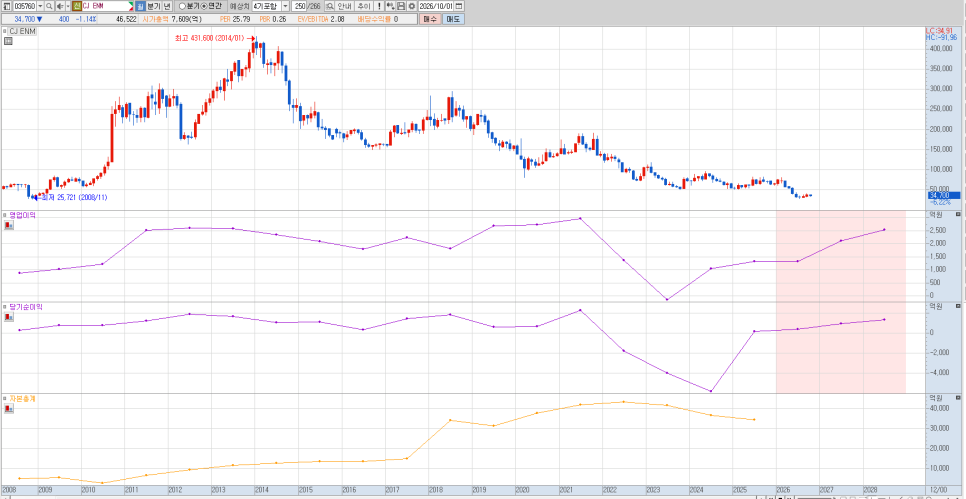This screenshot has width=966, height=499.
Task: Click the EV/EBITDA 2.08 value
Action: click(x=340, y=19)
